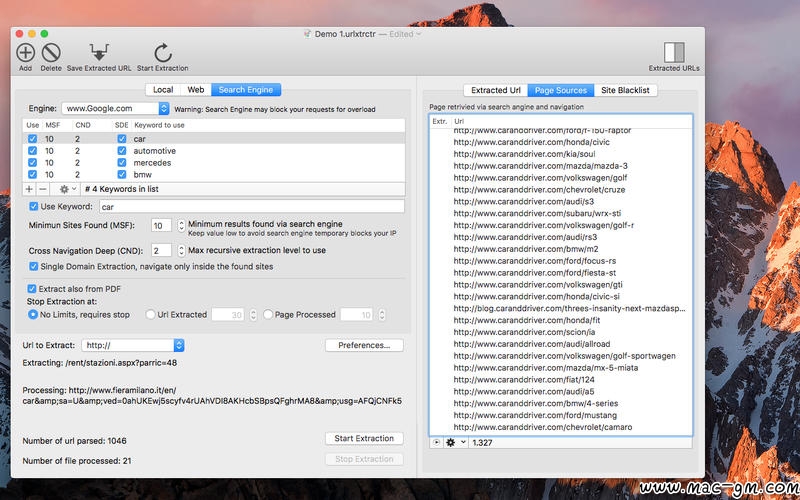The height and width of the screenshot is (500, 800).
Task: Click the Add toolbar icon
Action: pos(26,53)
